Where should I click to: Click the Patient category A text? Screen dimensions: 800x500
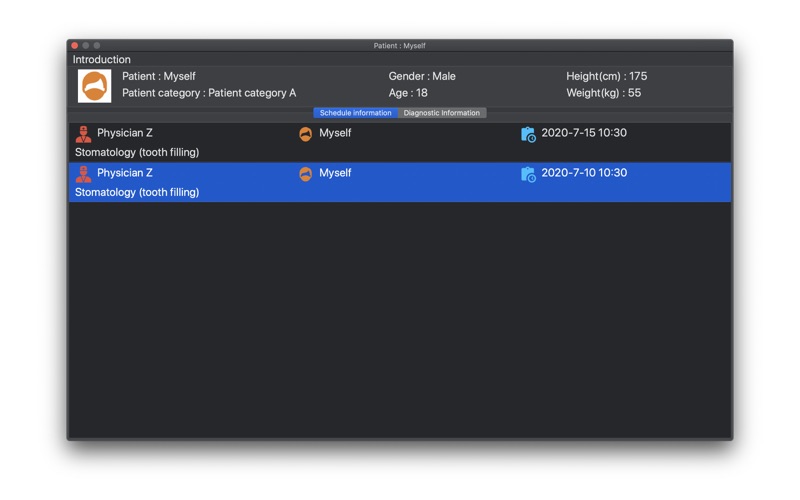click(252, 93)
